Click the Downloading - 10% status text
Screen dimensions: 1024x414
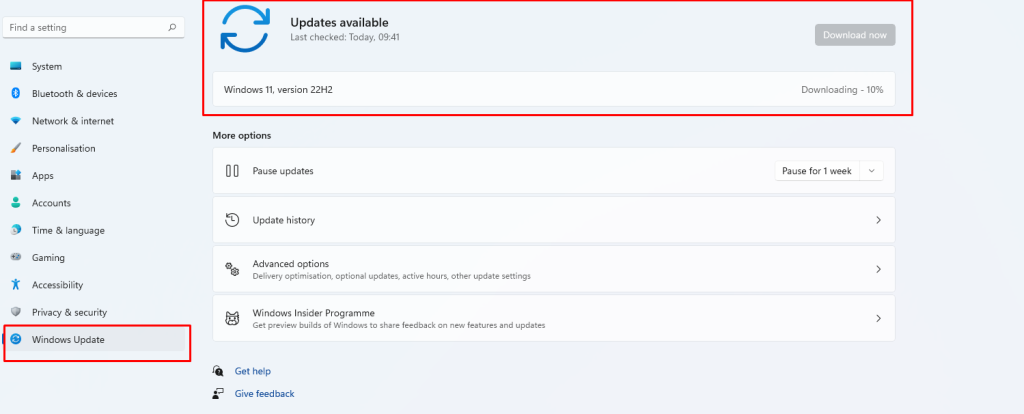coord(842,89)
